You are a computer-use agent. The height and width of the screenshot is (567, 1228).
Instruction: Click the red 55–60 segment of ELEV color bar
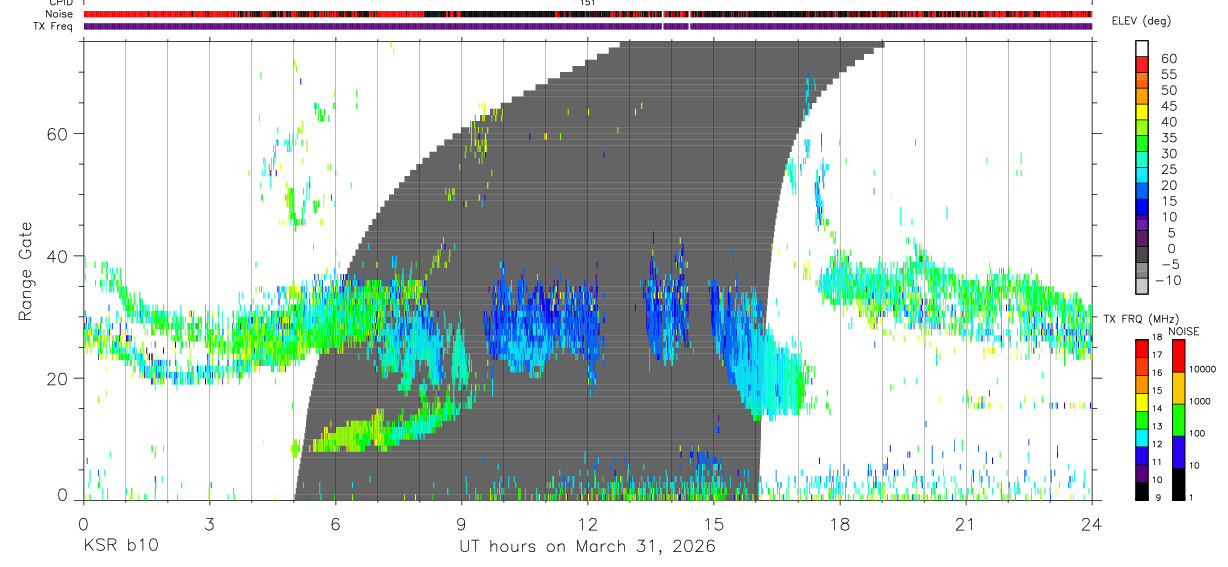[1142, 66]
